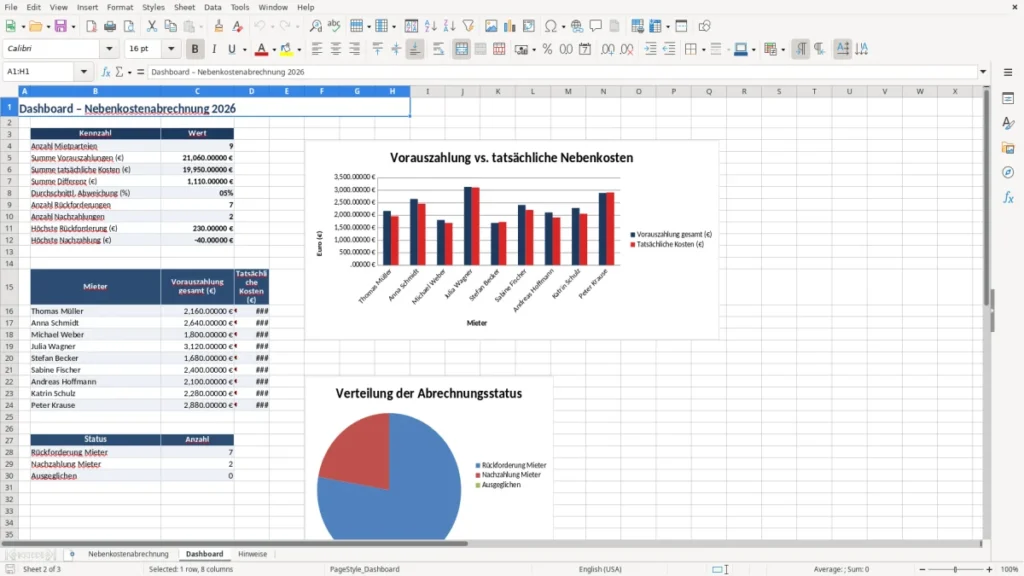Viewport: 1024px width, 576px height.
Task: Click the Cut scissors icon
Action: [x=152, y=26]
